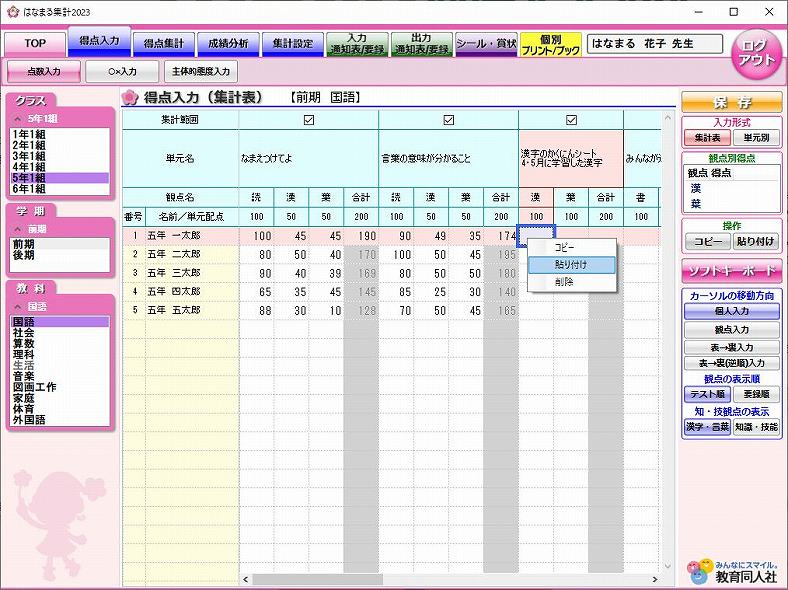
Task: Click vertical scrollbar down arrow
Action: click(x=668, y=566)
